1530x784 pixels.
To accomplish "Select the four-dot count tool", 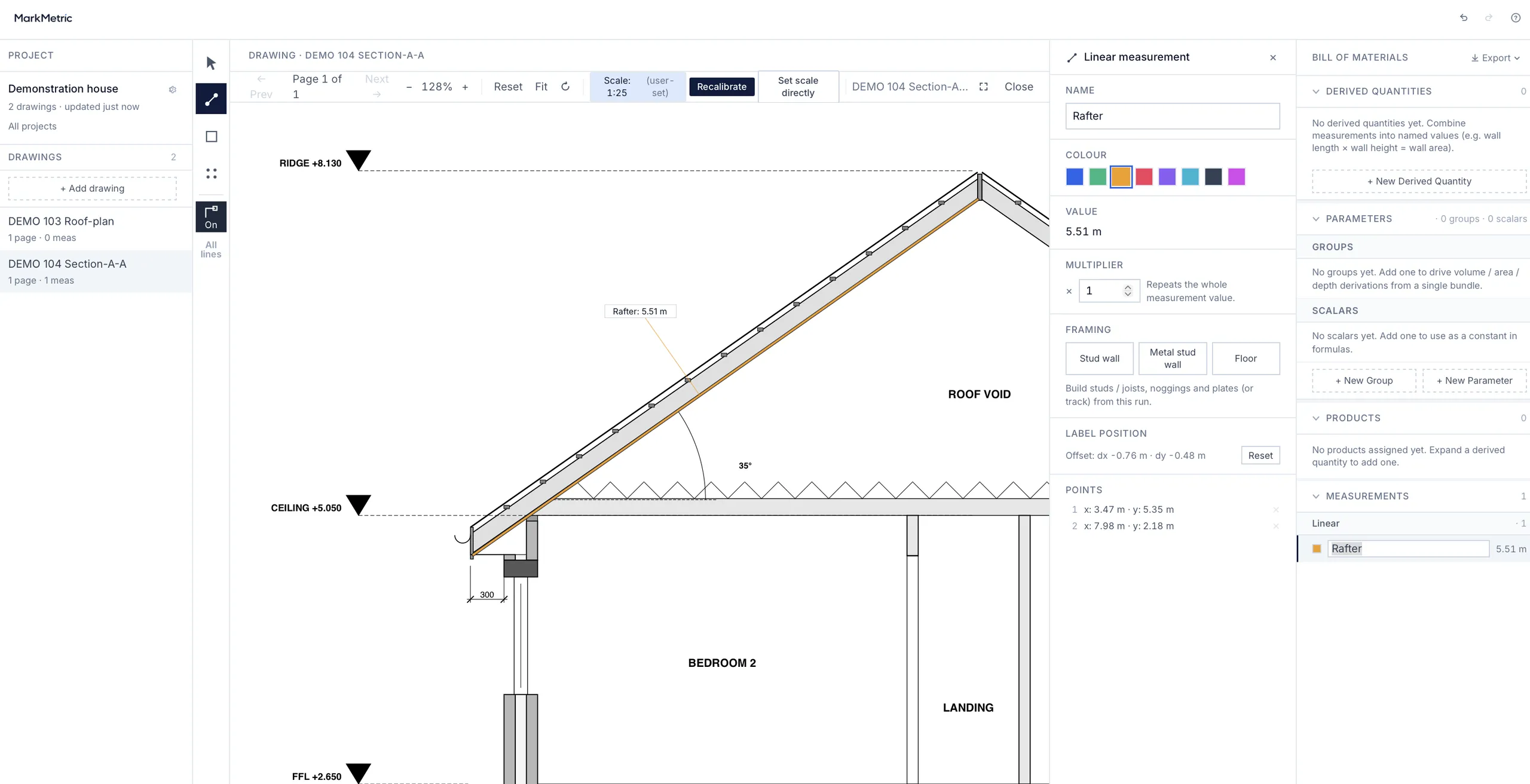I will click(211, 173).
